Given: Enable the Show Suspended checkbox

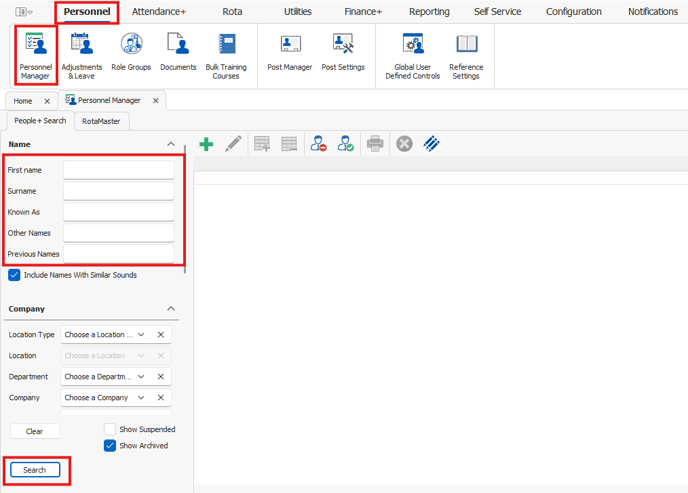Looking at the screenshot, I should point(110,429).
